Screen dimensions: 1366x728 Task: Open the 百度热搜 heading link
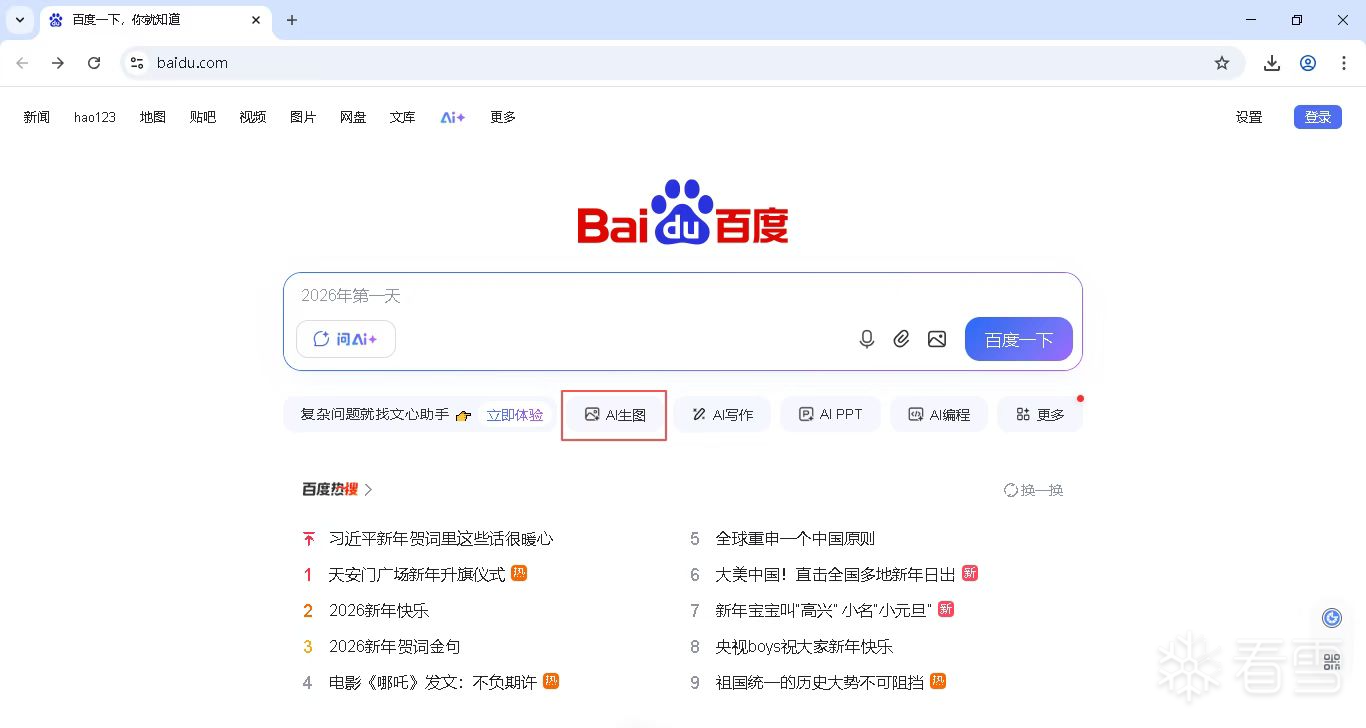(337, 490)
